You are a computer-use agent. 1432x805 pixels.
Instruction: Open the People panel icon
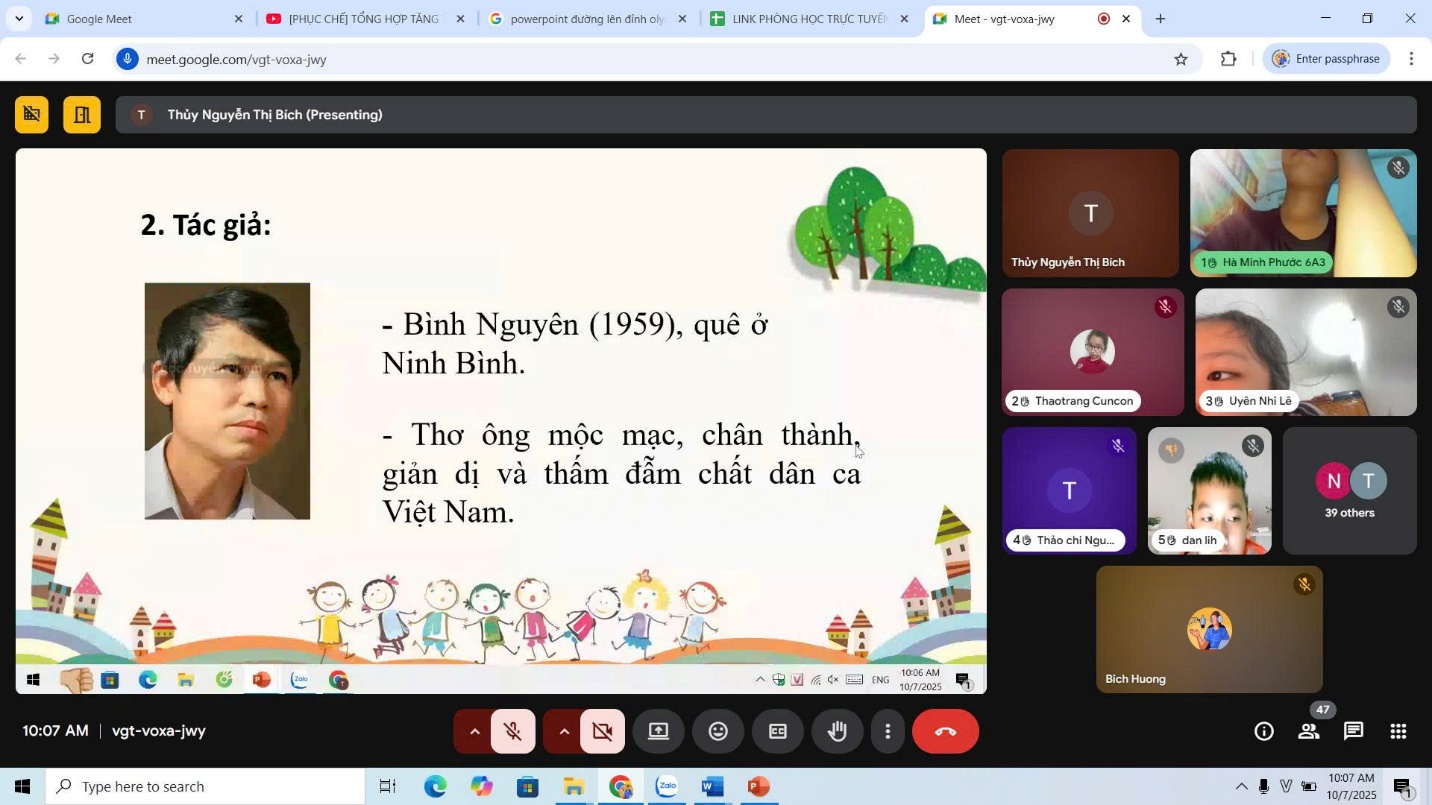[1308, 731]
